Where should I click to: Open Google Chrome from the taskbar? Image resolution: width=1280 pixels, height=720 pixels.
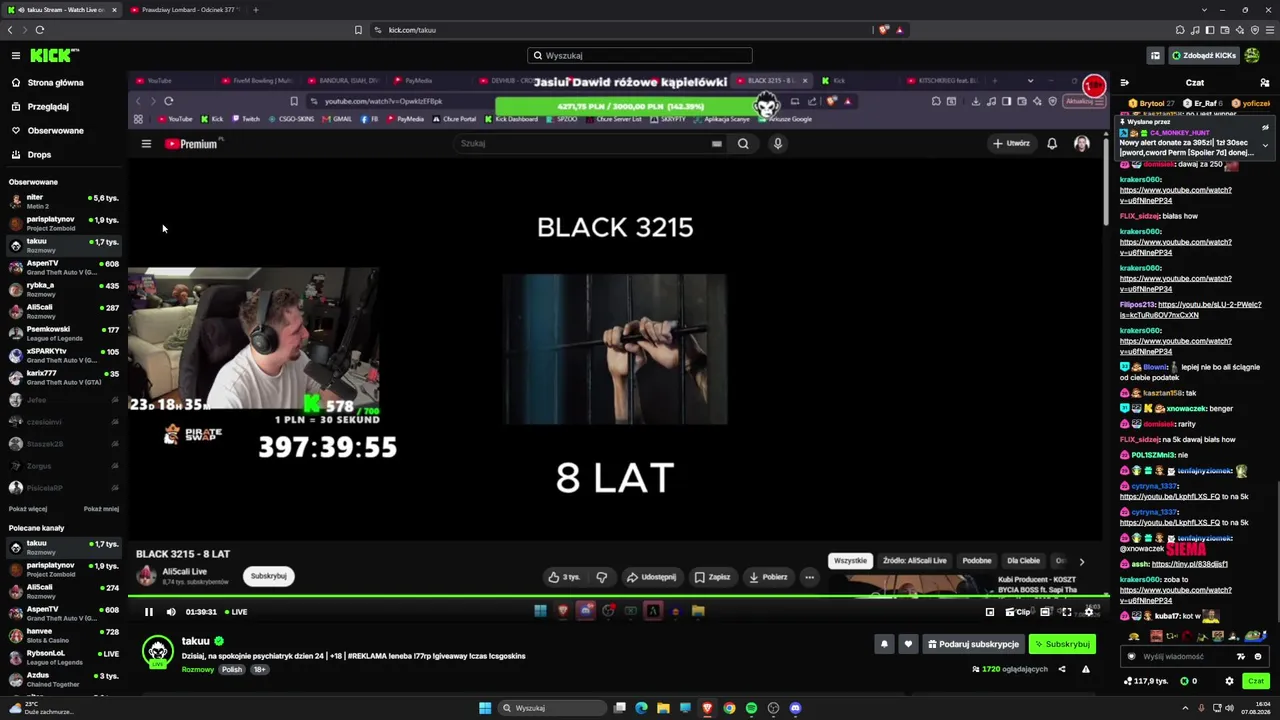coord(729,708)
